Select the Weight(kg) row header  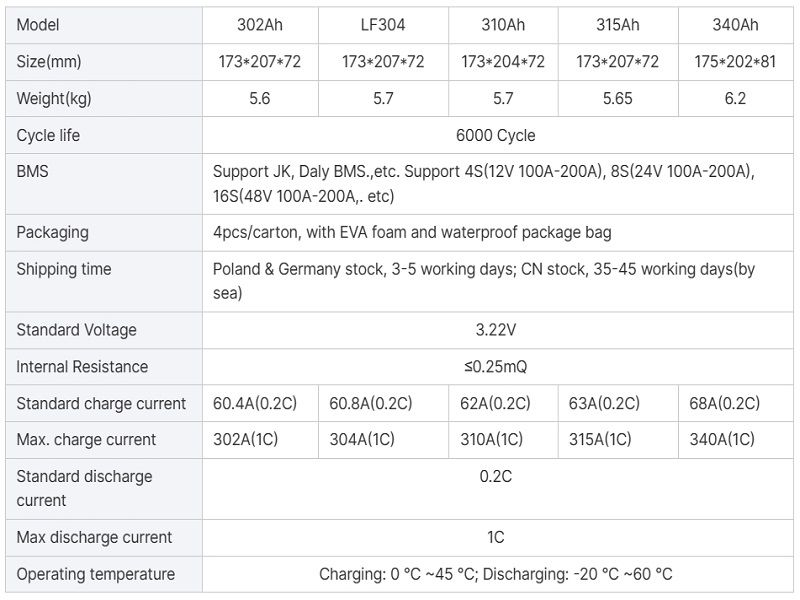[x=55, y=98]
